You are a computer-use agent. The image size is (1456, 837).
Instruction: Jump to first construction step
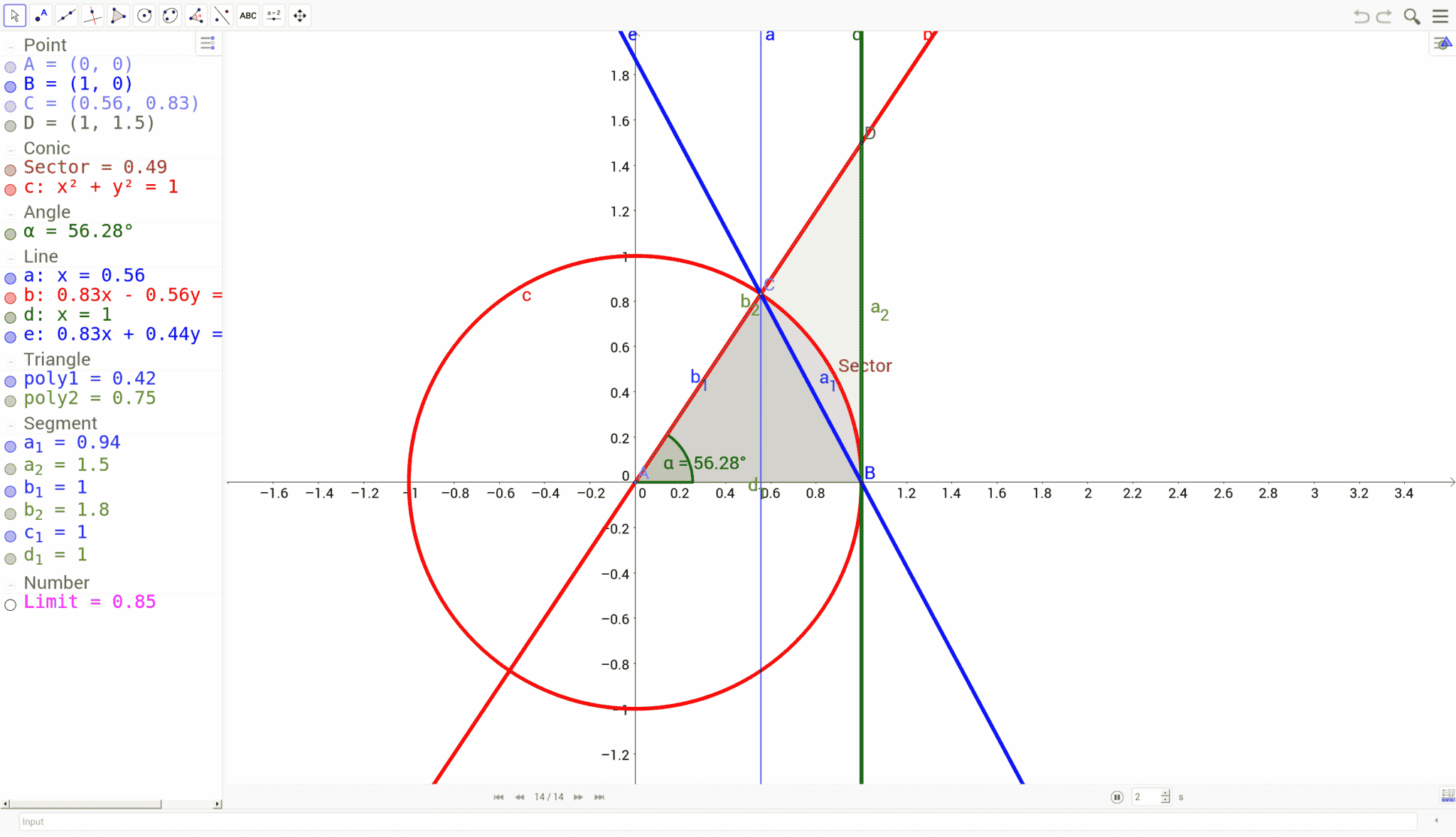coord(498,797)
